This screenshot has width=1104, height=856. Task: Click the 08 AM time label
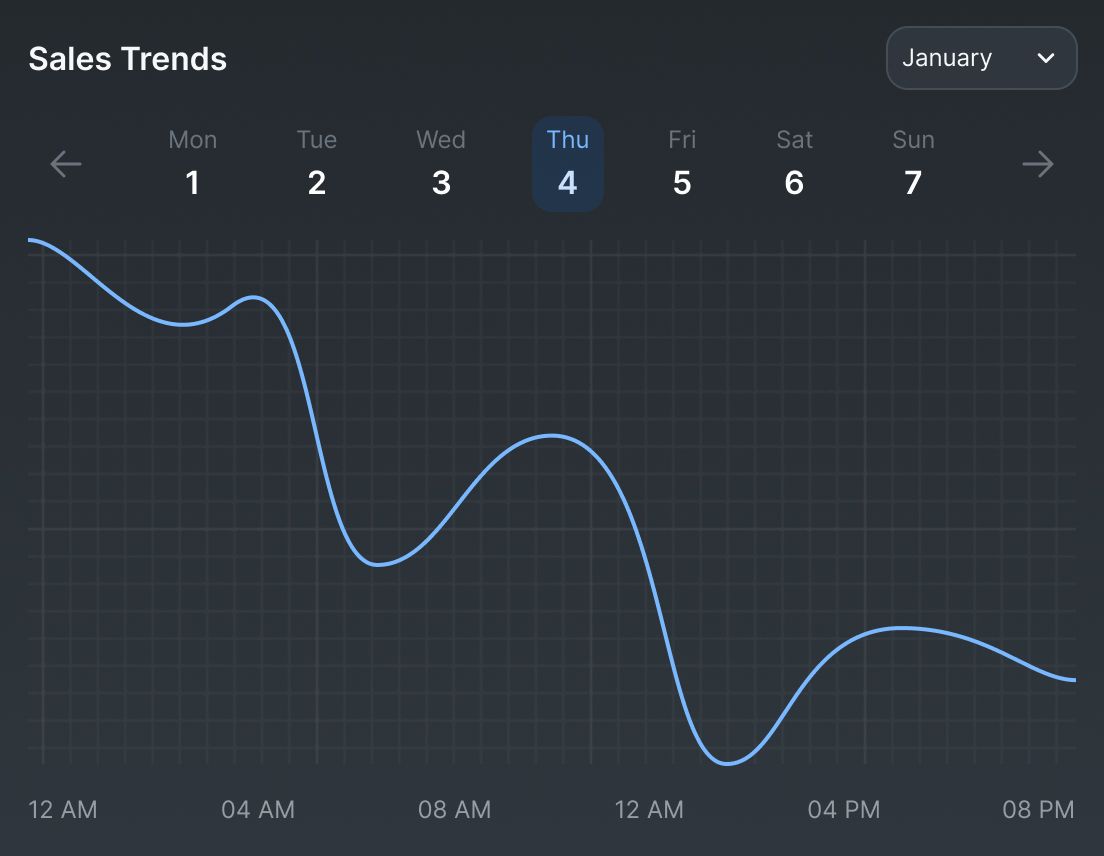(454, 809)
